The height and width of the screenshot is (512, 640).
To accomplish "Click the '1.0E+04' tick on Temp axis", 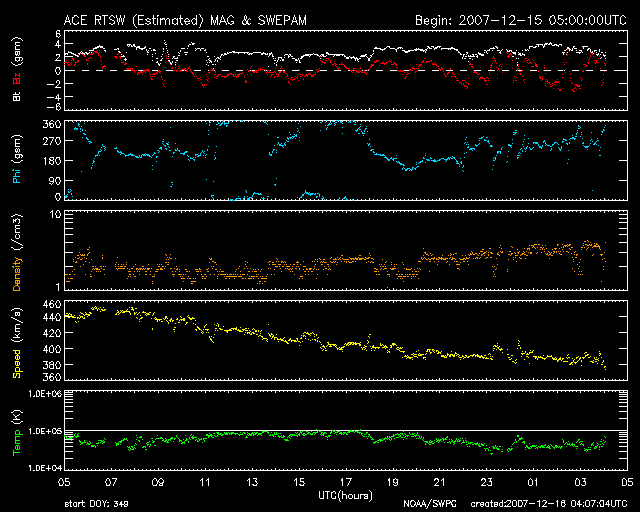I will point(45,468).
